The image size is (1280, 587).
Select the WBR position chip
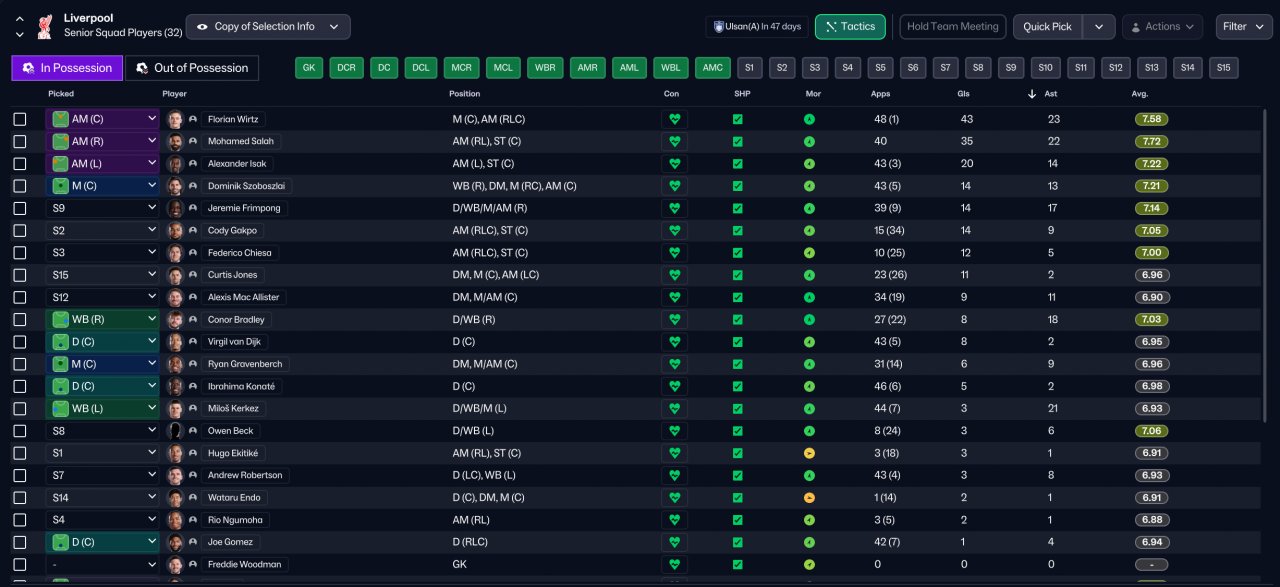[x=545, y=68]
